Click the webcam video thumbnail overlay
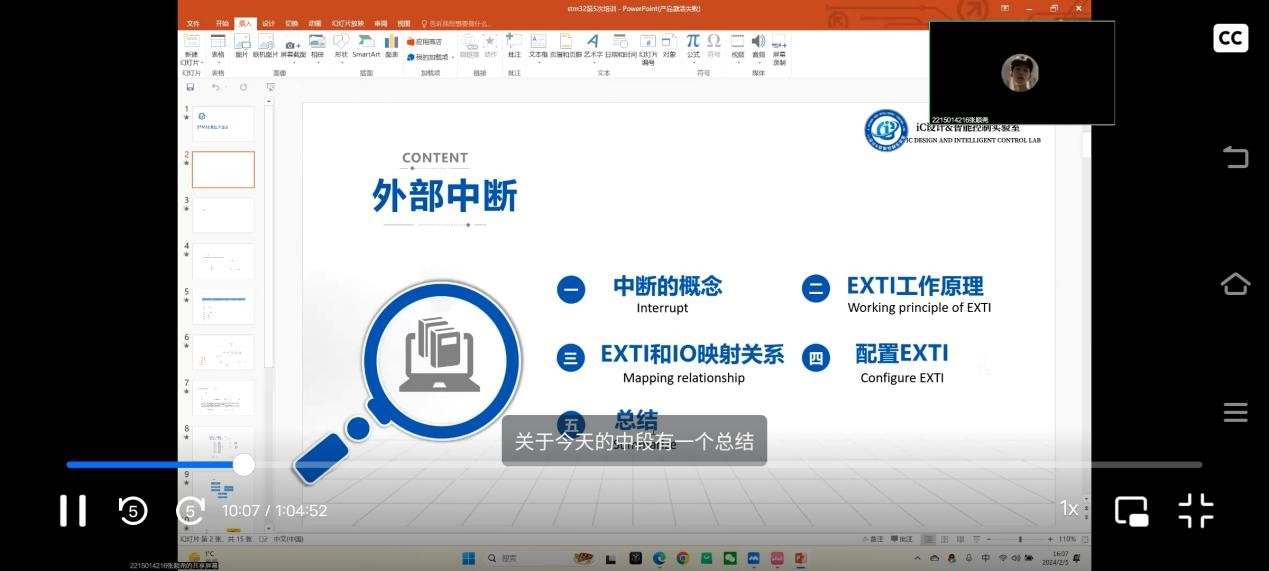Screen dimensions: 1269x571 (x=1021, y=73)
